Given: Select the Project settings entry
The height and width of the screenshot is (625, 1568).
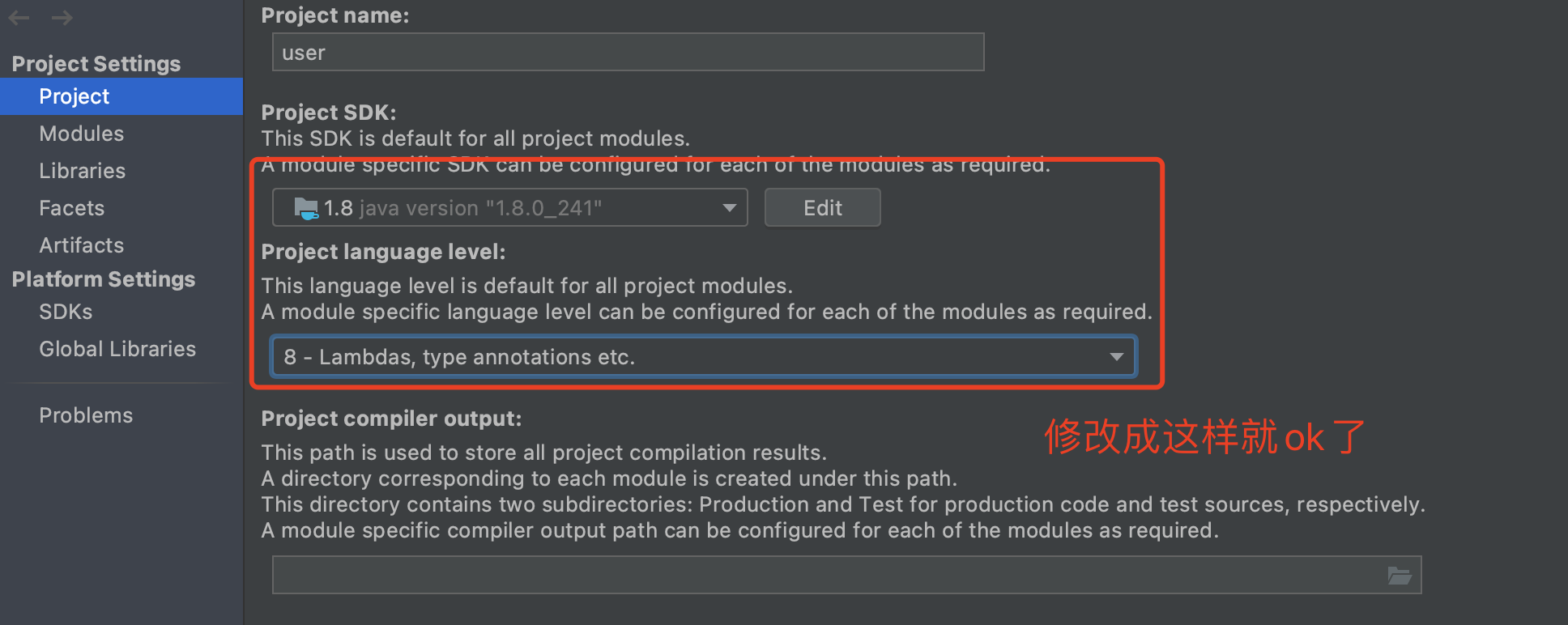Looking at the screenshot, I should click(74, 96).
